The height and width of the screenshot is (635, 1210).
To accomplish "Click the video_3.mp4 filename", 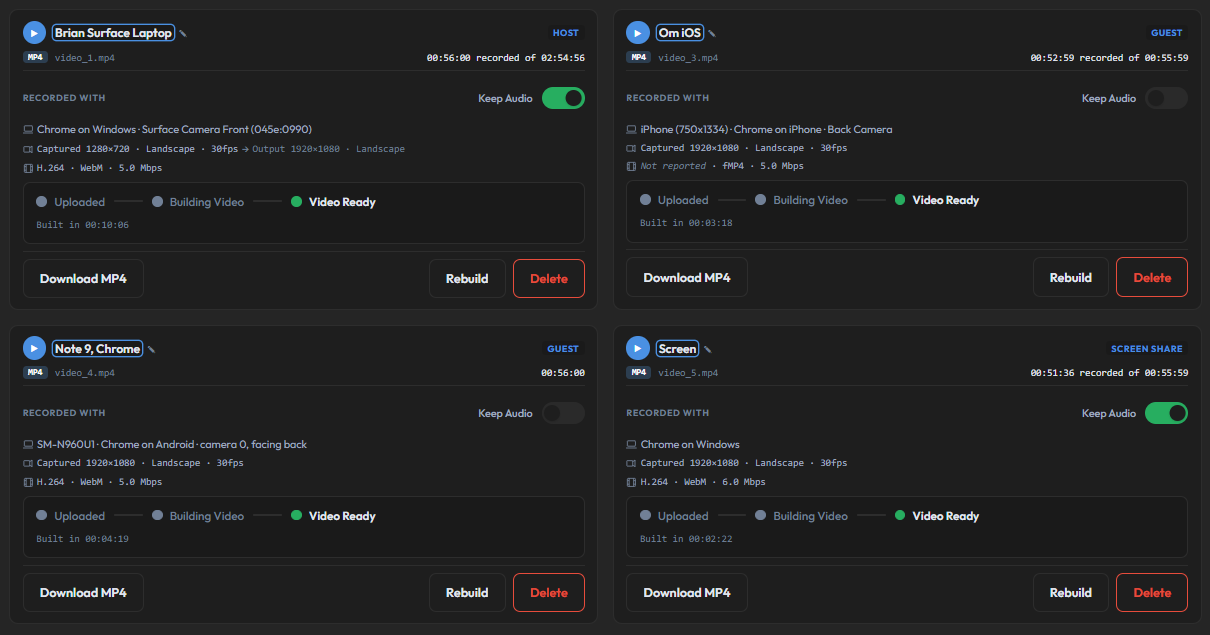I will (x=688, y=58).
